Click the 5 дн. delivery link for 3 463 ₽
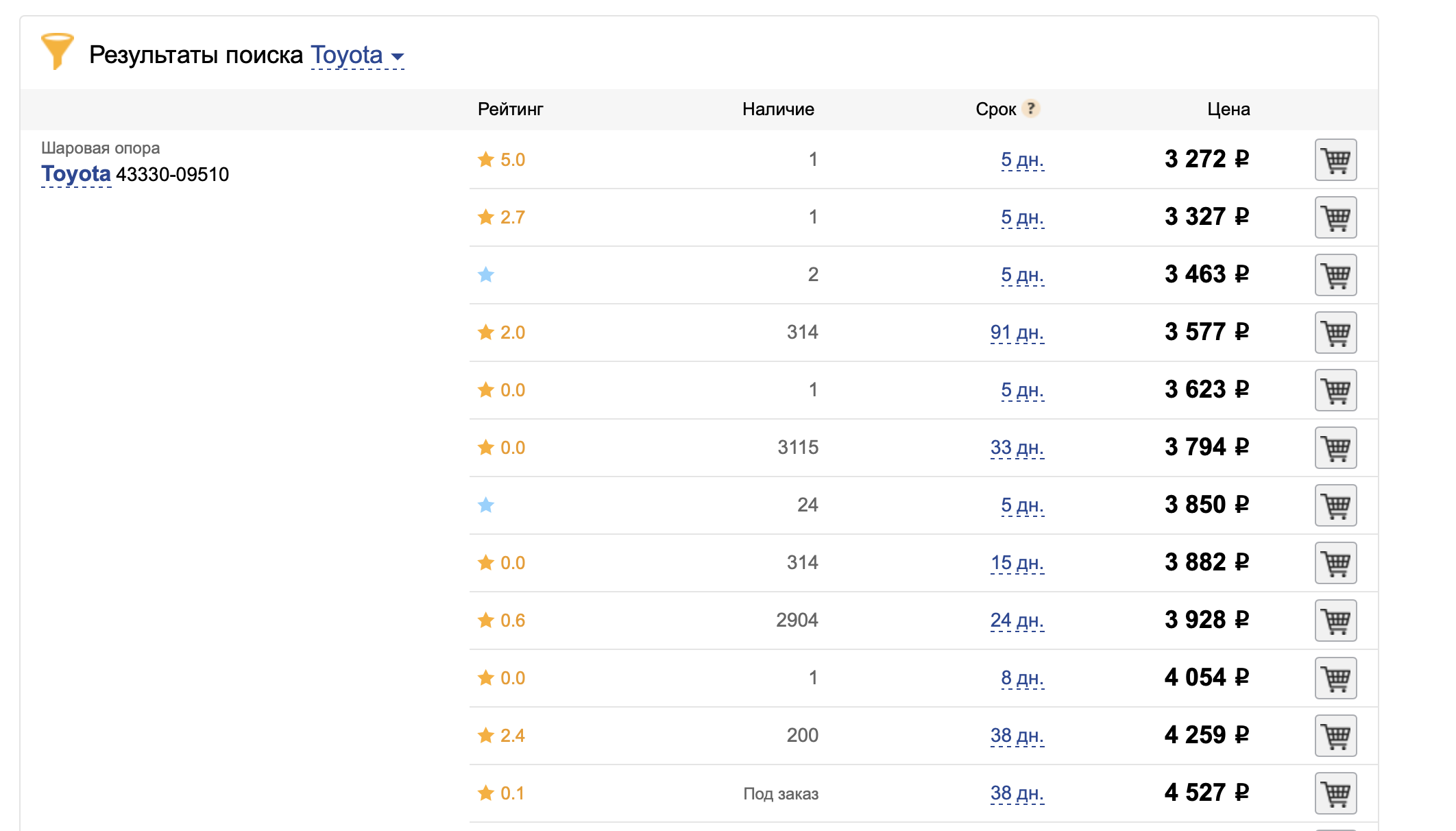 (x=1022, y=275)
